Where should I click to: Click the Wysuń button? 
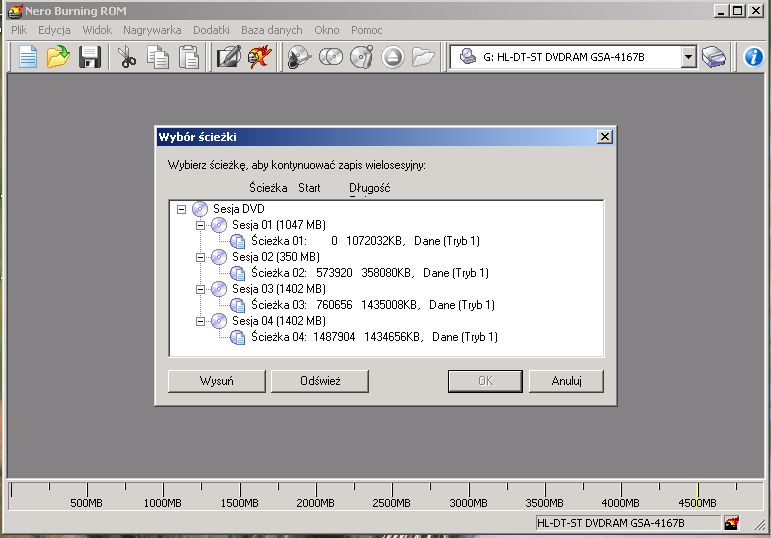[x=216, y=381]
